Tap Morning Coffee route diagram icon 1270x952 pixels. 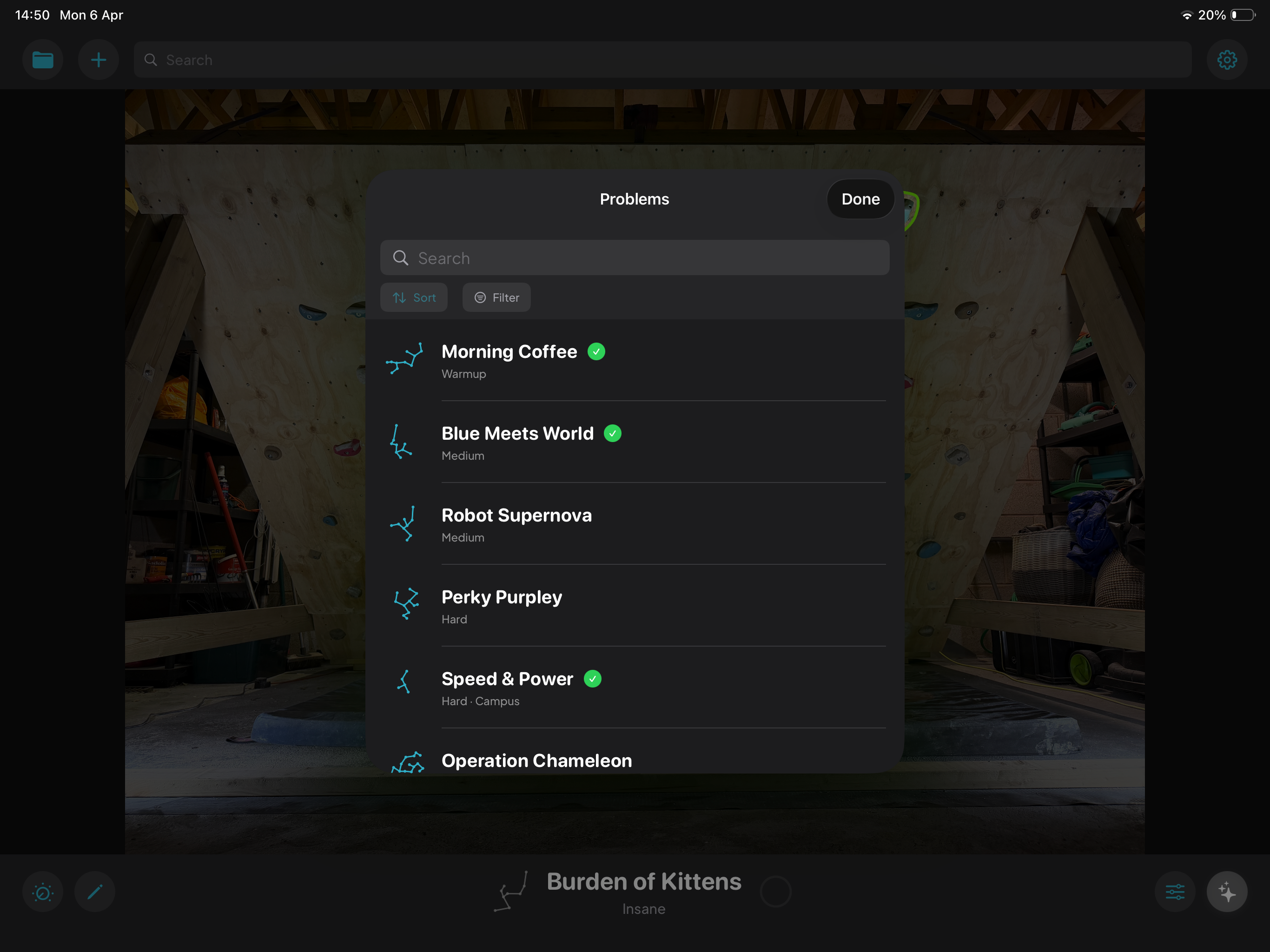[x=404, y=359]
